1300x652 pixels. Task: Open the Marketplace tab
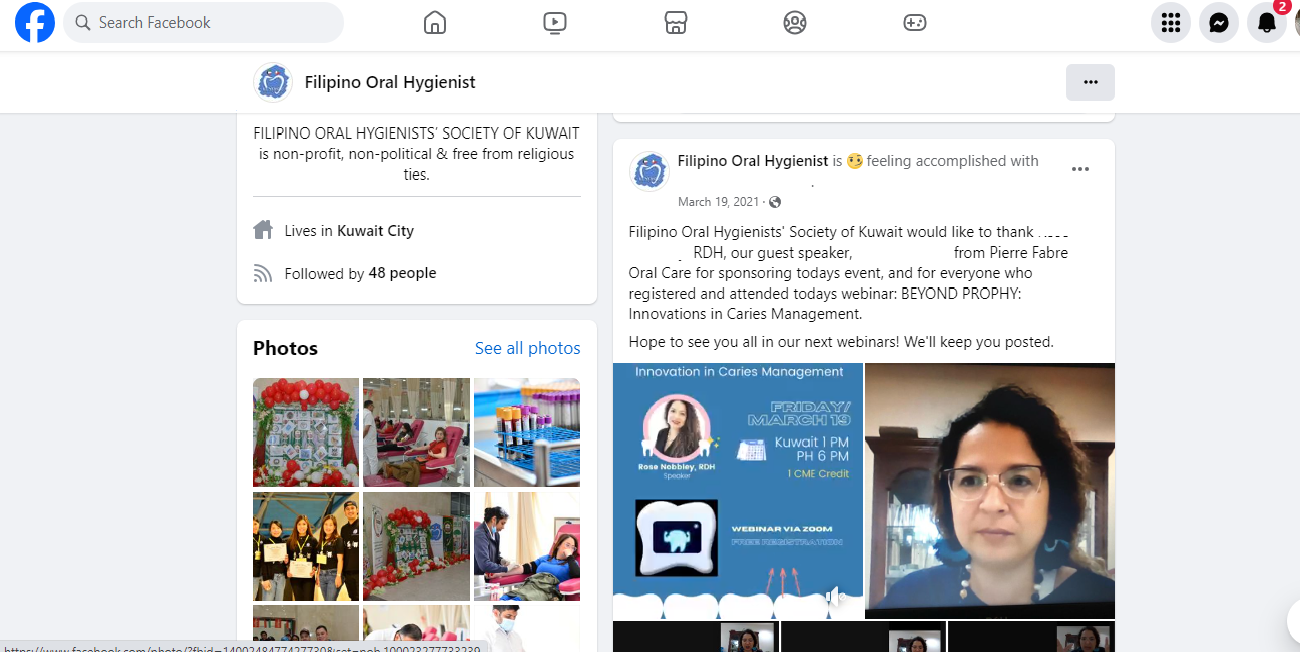pos(675,22)
